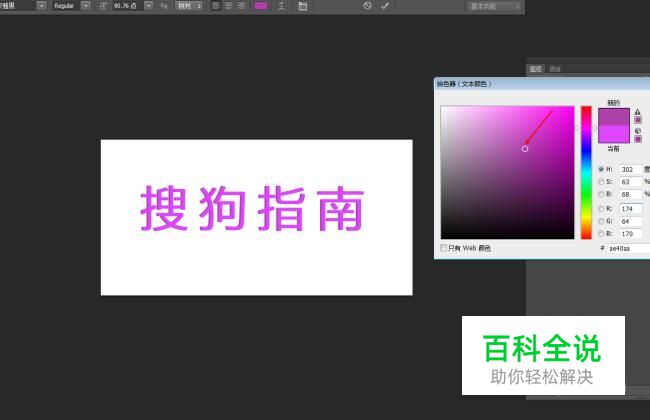
Task: Click the new color preview swatch
Action: (x=614, y=117)
